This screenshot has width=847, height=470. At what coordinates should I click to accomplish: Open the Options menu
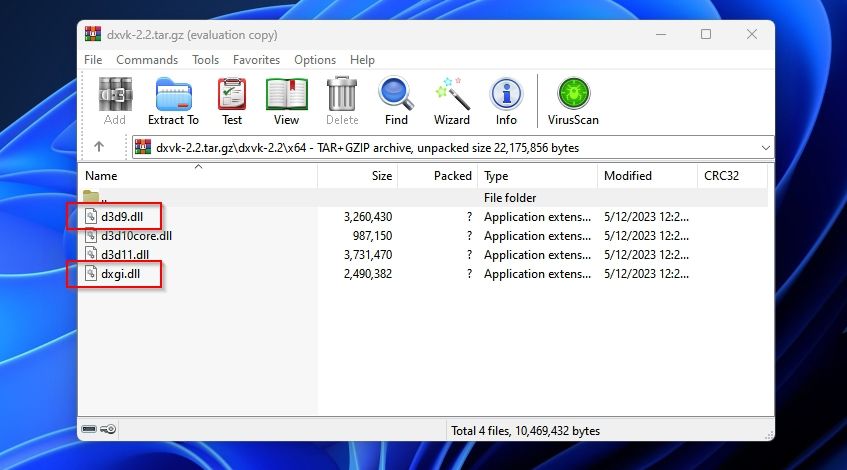[315, 60]
